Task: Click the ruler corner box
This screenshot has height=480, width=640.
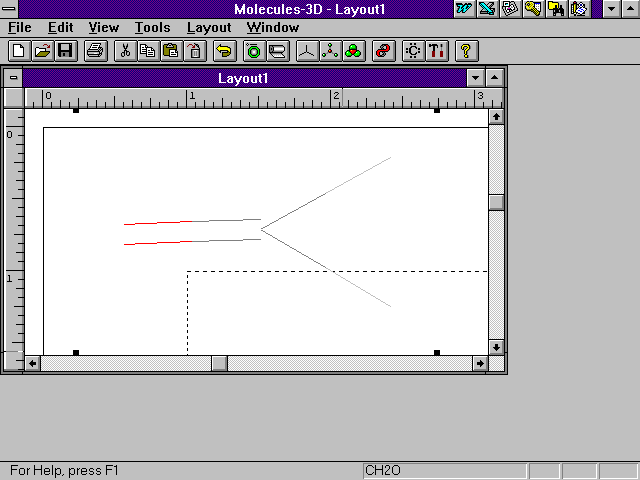Action: tap(14, 98)
